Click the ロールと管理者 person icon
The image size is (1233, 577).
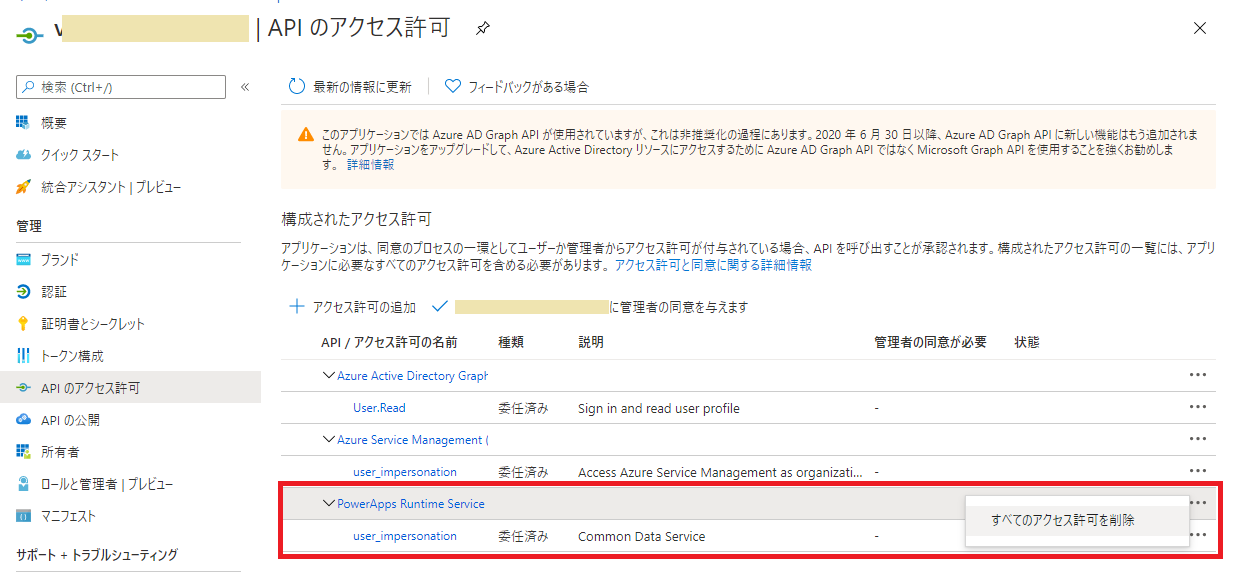(23, 484)
